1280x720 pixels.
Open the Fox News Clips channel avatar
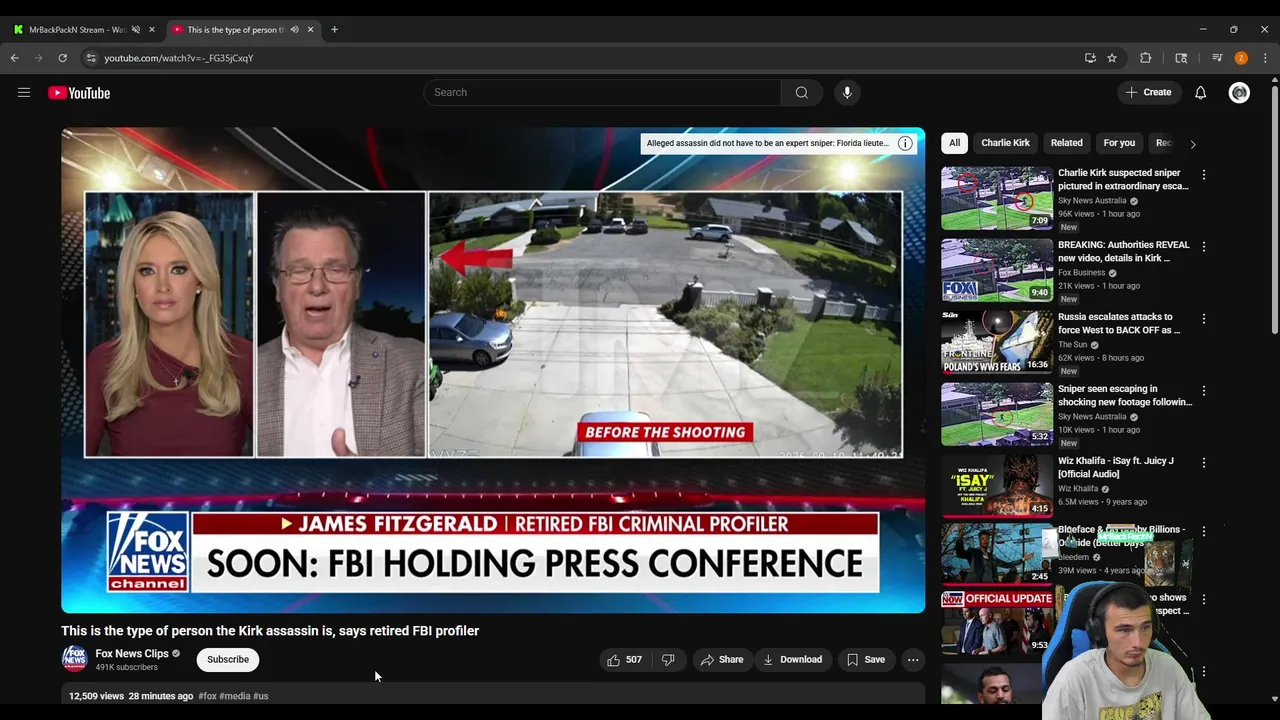[75, 659]
